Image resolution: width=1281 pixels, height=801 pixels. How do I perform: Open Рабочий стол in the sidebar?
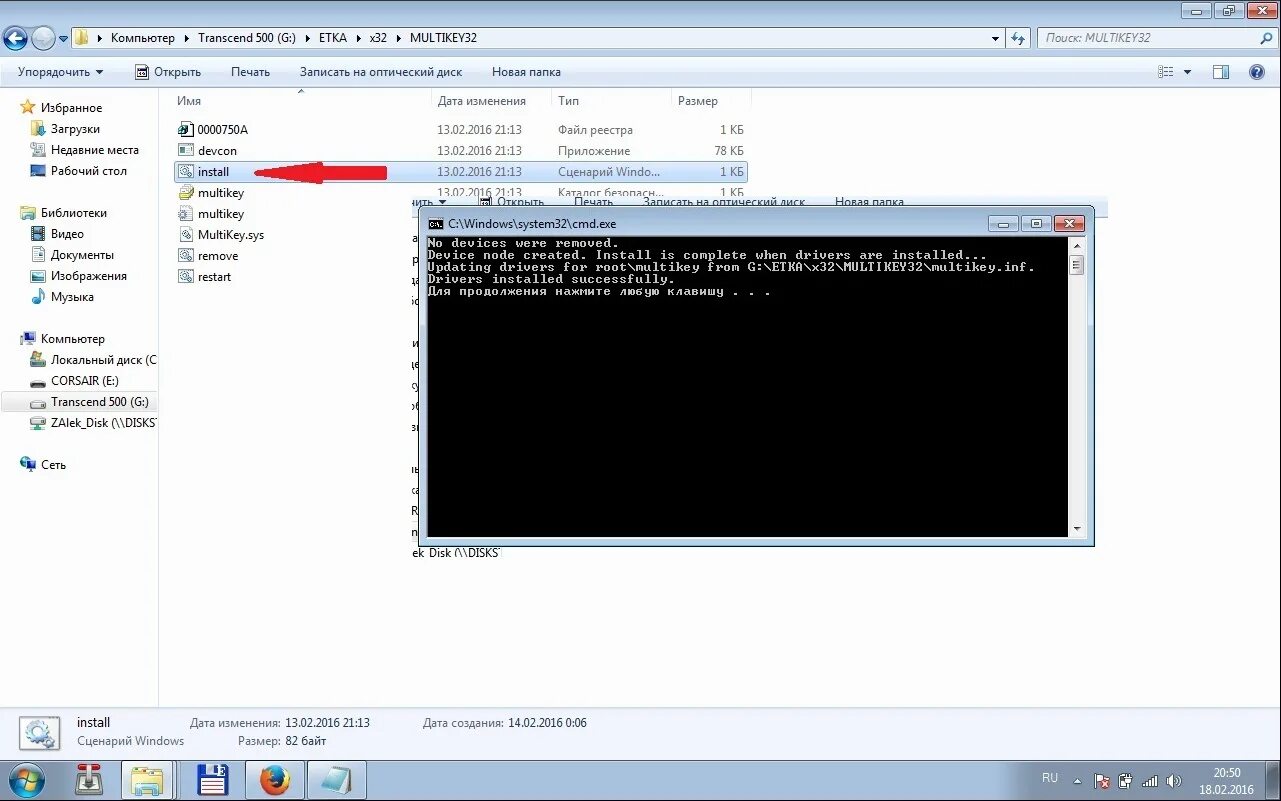[x=88, y=171]
